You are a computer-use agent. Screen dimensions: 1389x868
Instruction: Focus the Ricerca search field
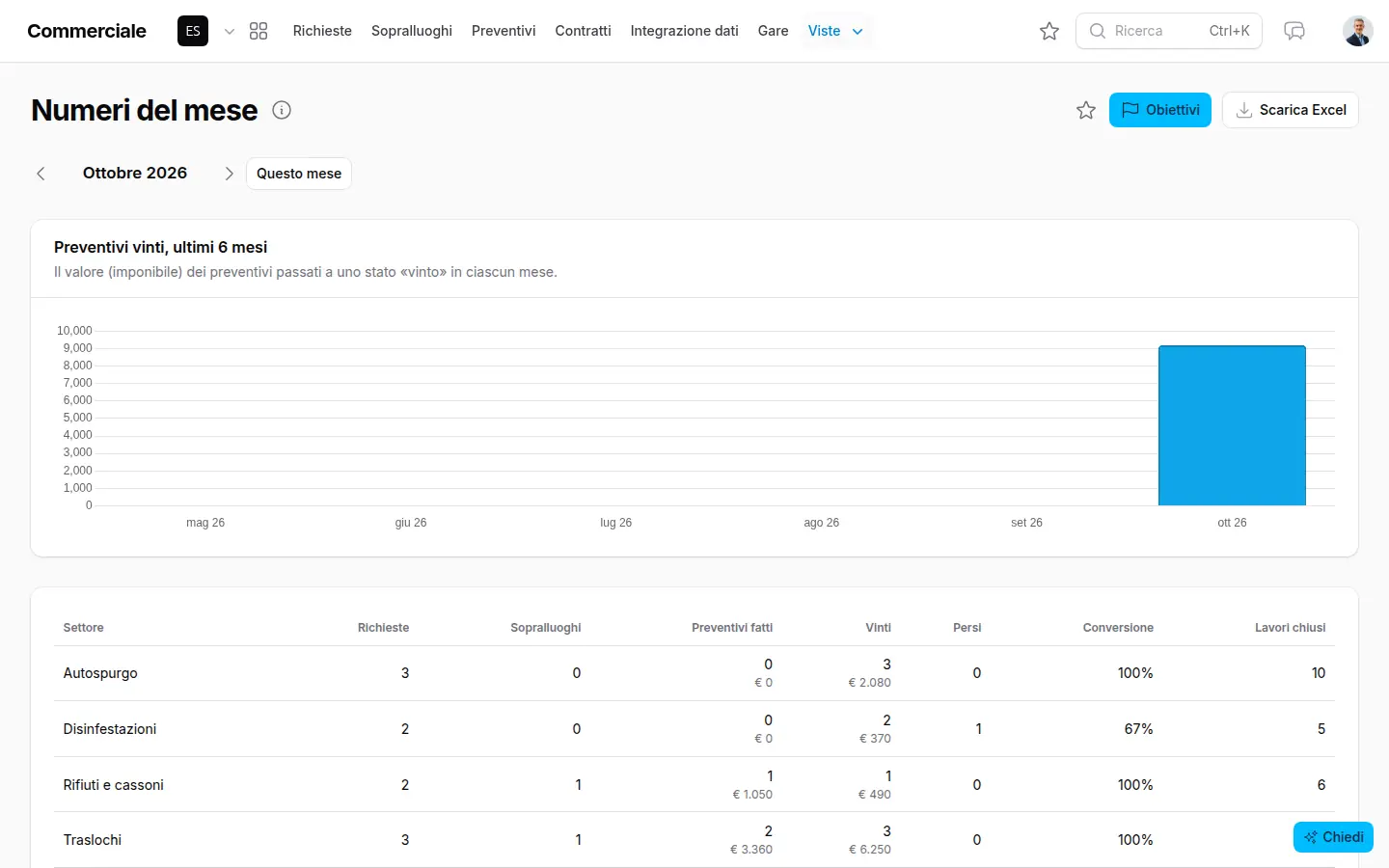1169,31
